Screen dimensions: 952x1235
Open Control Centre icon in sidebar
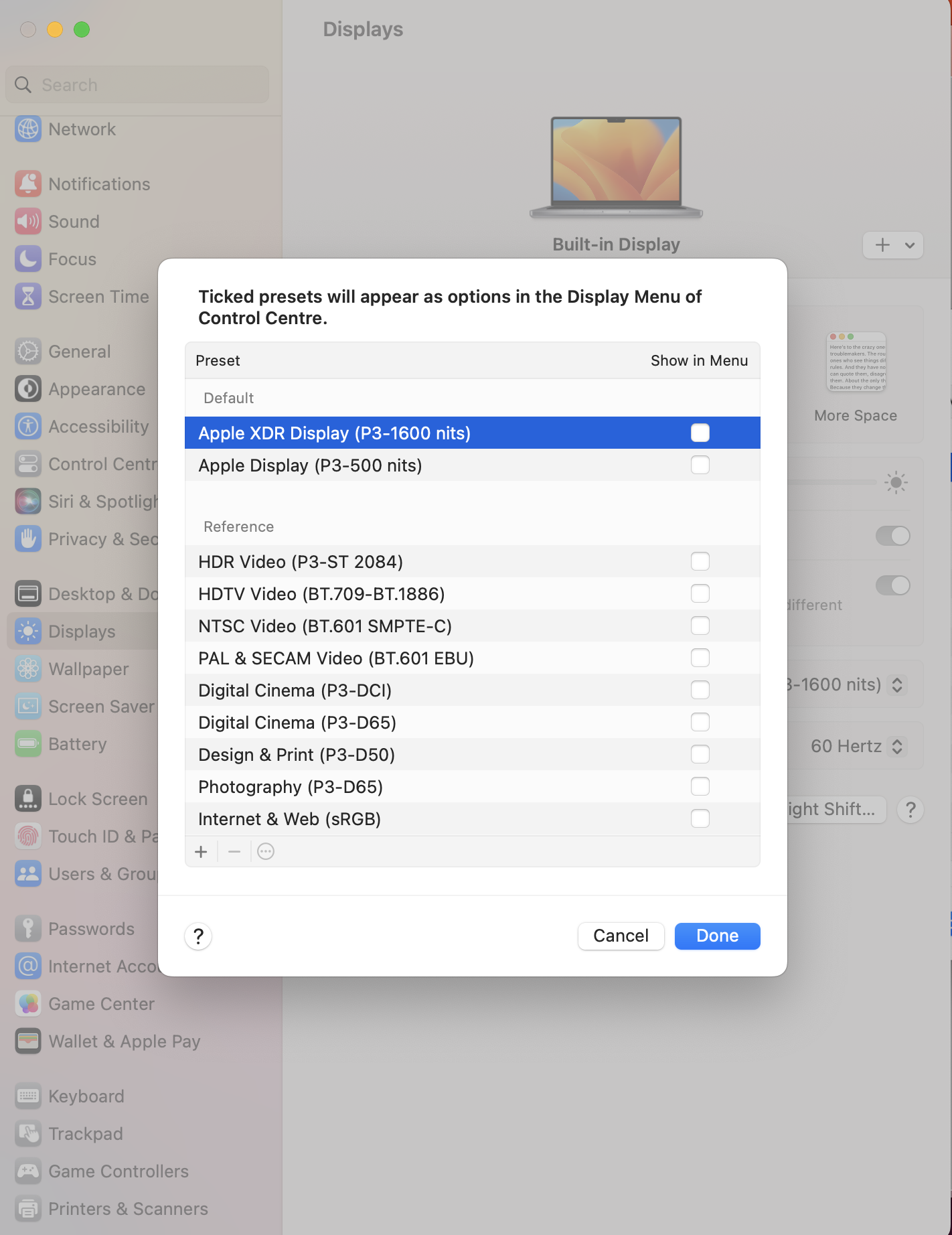28,464
